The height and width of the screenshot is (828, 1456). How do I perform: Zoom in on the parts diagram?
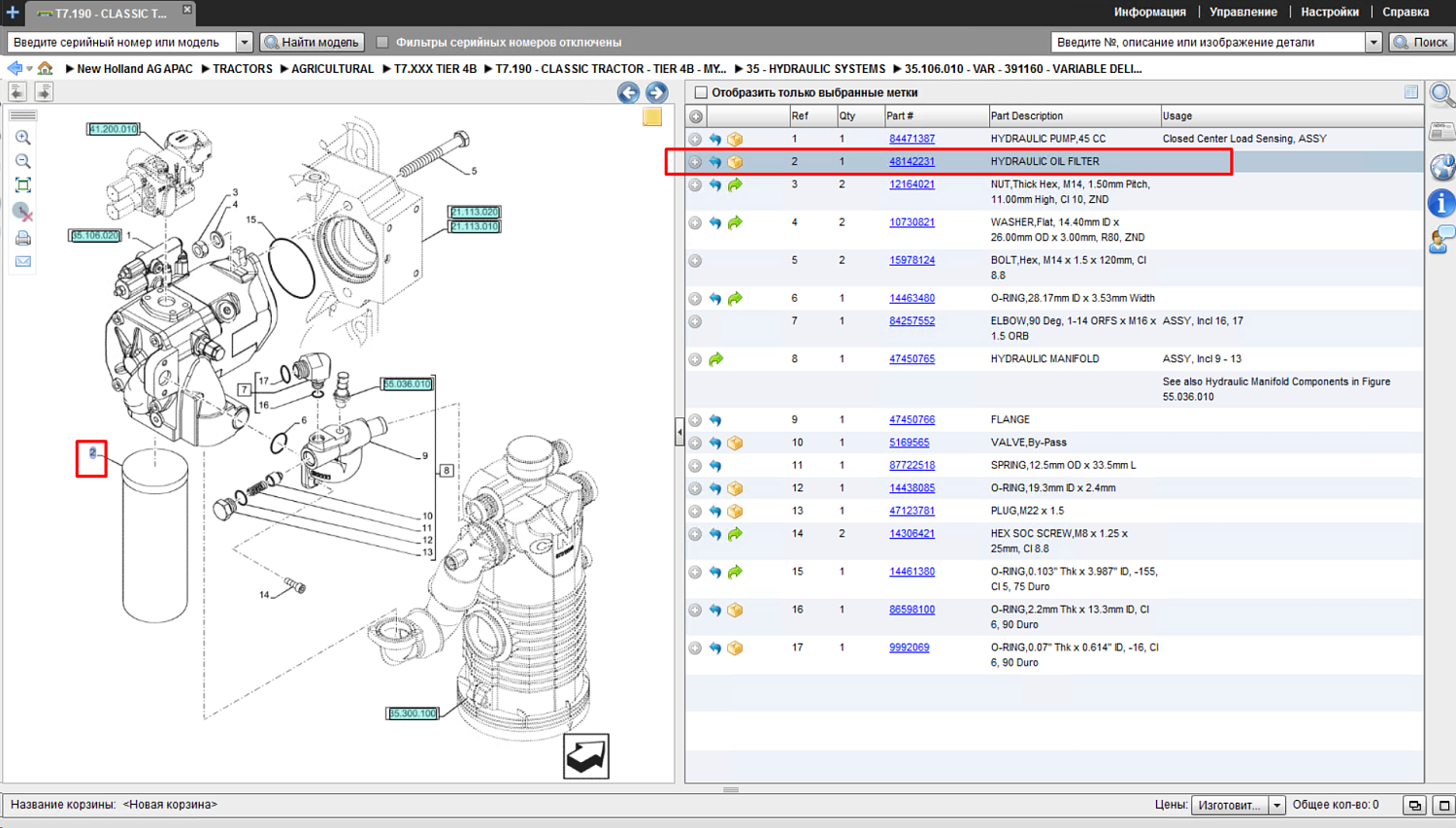(x=23, y=138)
